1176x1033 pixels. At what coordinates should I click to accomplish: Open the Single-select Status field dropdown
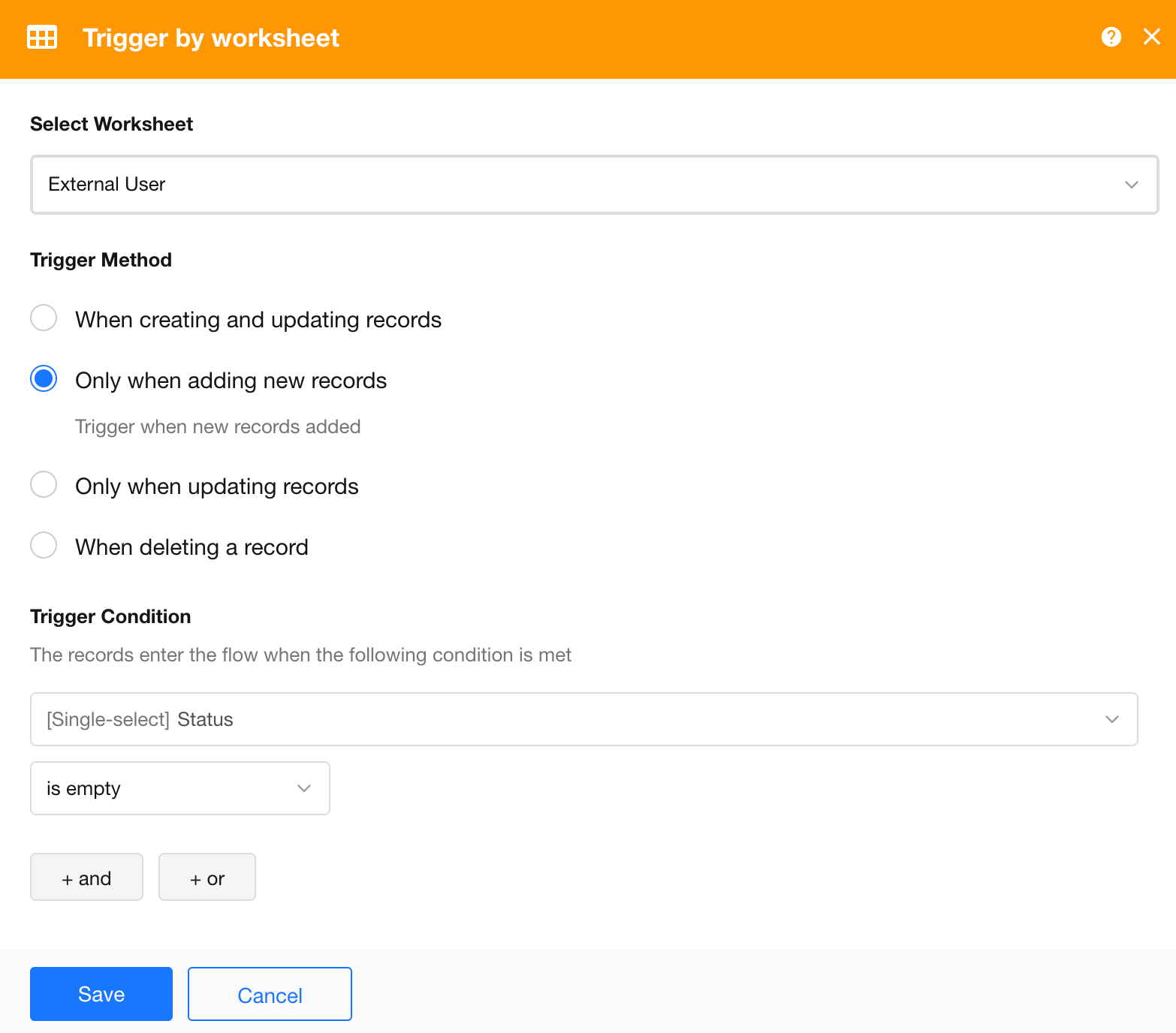point(584,719)
